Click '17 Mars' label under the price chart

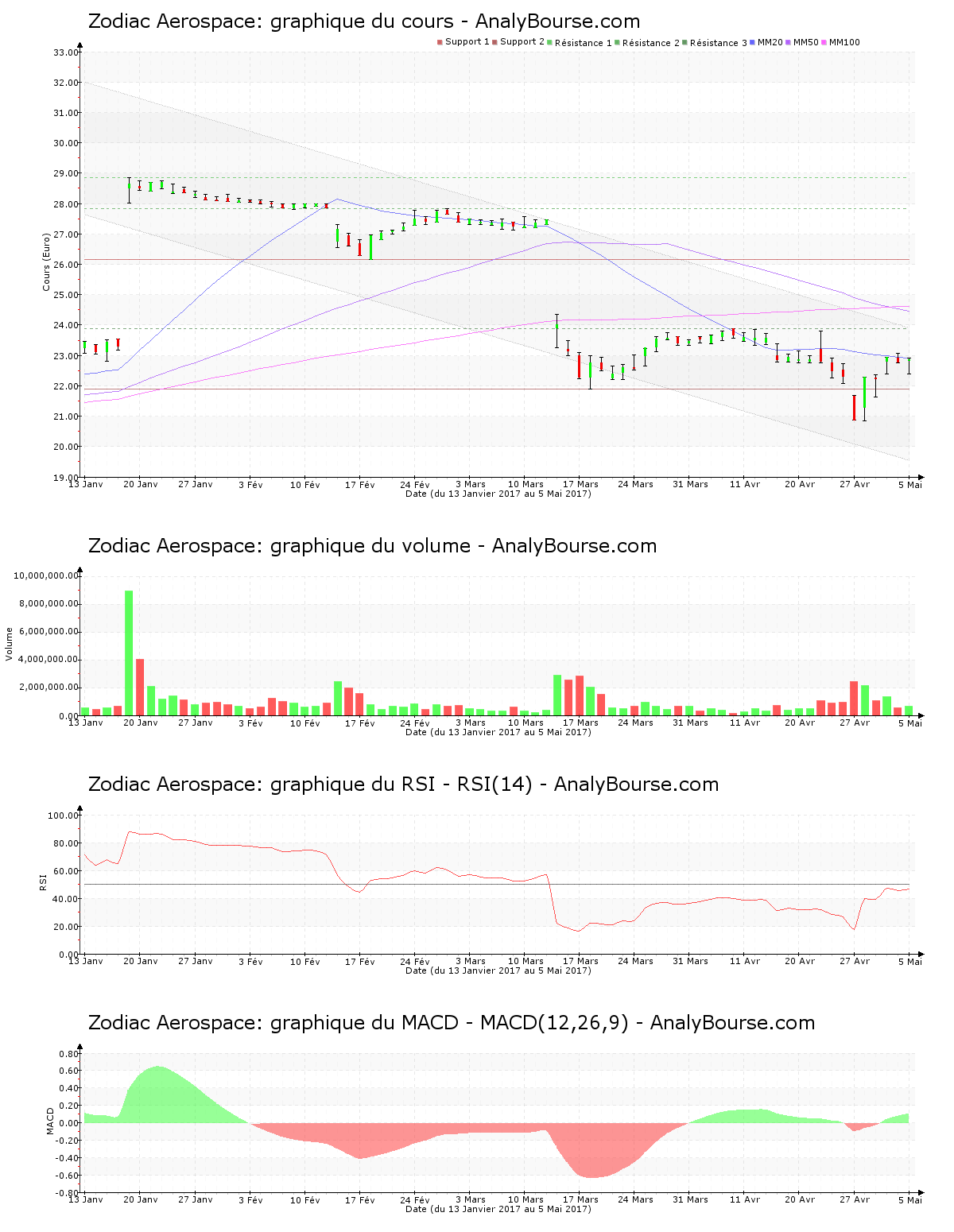click(x=580, y=484)
